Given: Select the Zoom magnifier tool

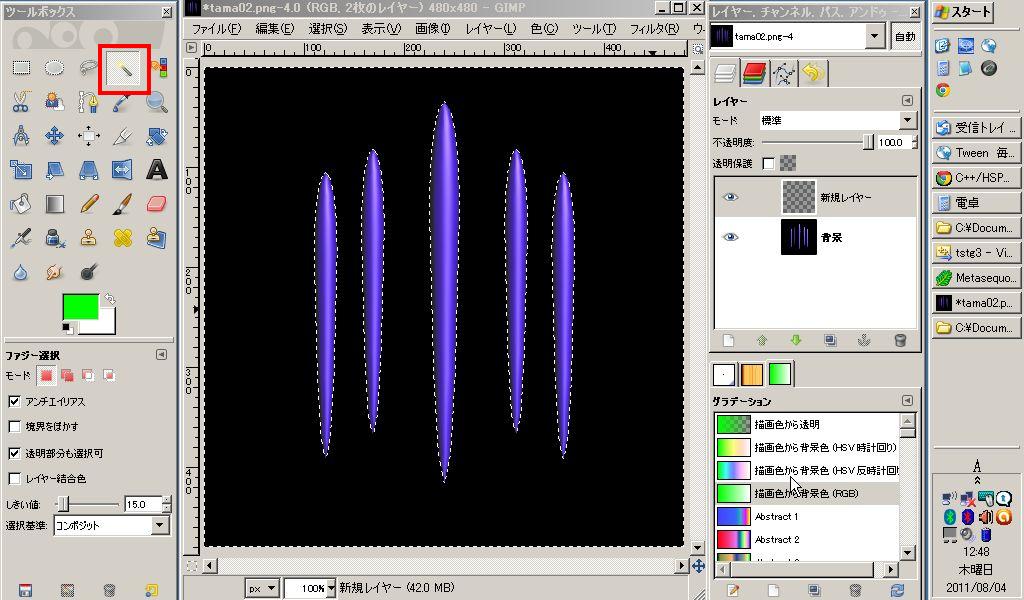Looking at the screenshot, I should click(157, 102).
